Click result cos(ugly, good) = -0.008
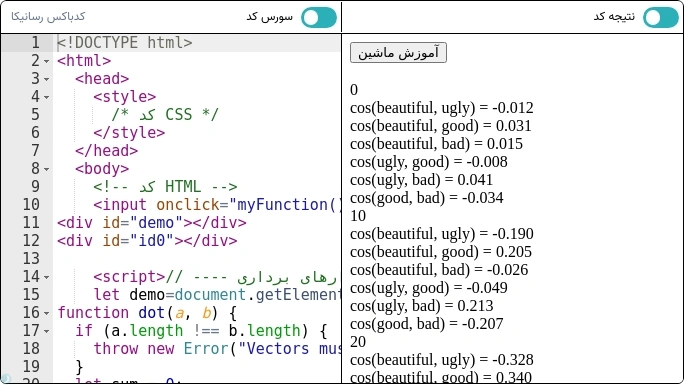Screen dimensions: 684x385 [429, 162]
